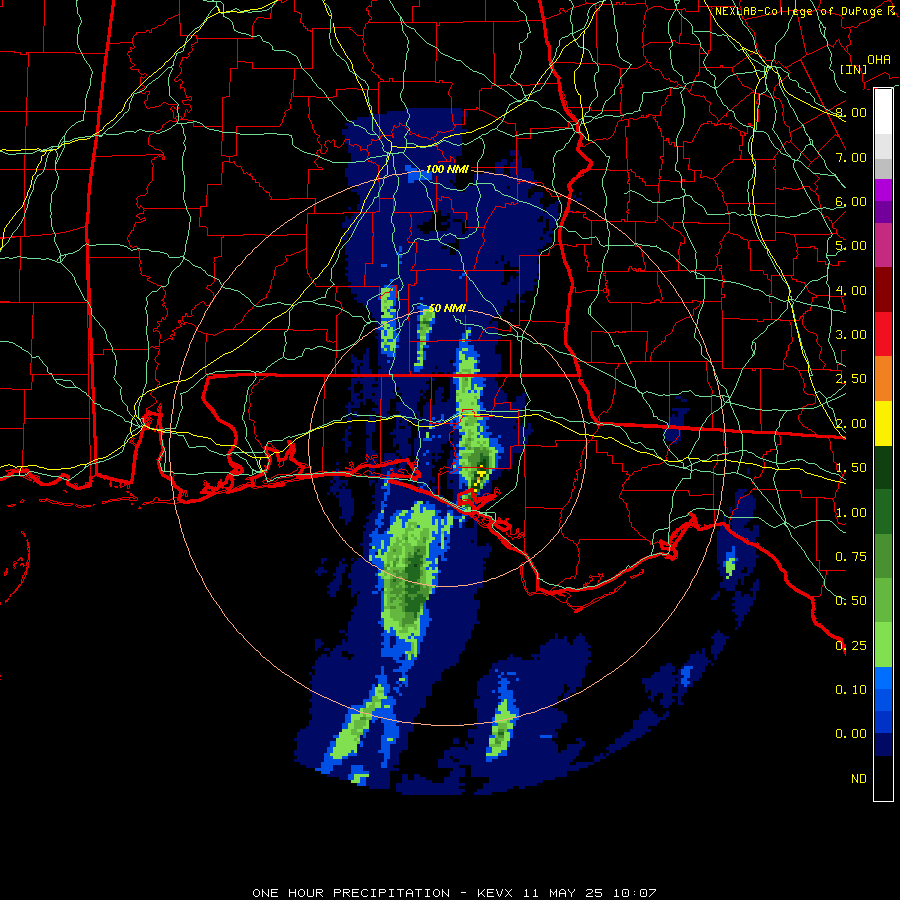Click the yellow legend swatch near 2.00
Image resolution: width=900 pixels, height=900 pixels.
click(883, 424)
